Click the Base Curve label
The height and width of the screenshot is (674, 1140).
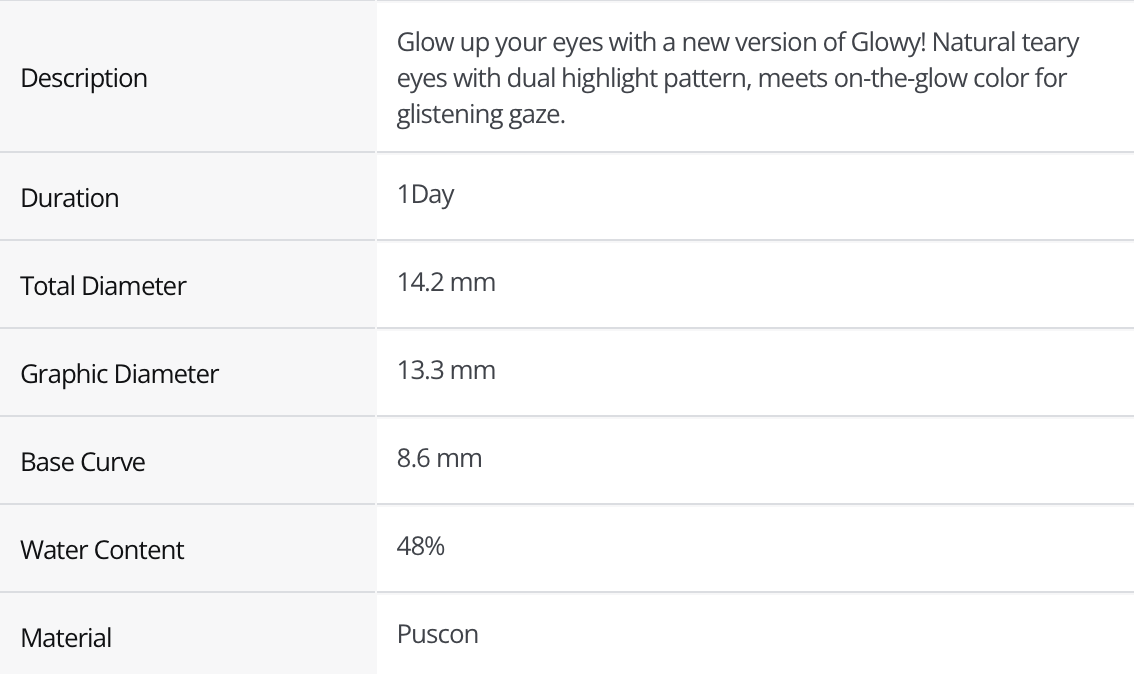coord(83,462)
